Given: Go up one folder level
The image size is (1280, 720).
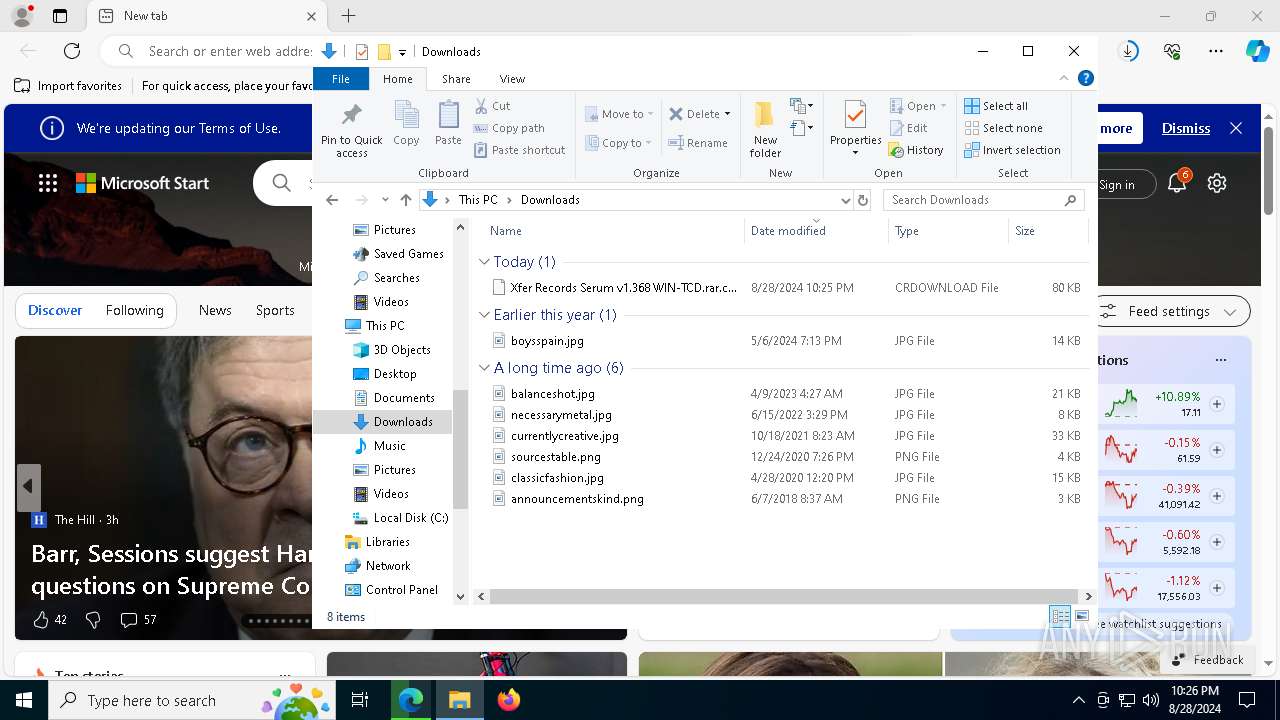Looking at the screenshot, I should click(x=405, y=200).
